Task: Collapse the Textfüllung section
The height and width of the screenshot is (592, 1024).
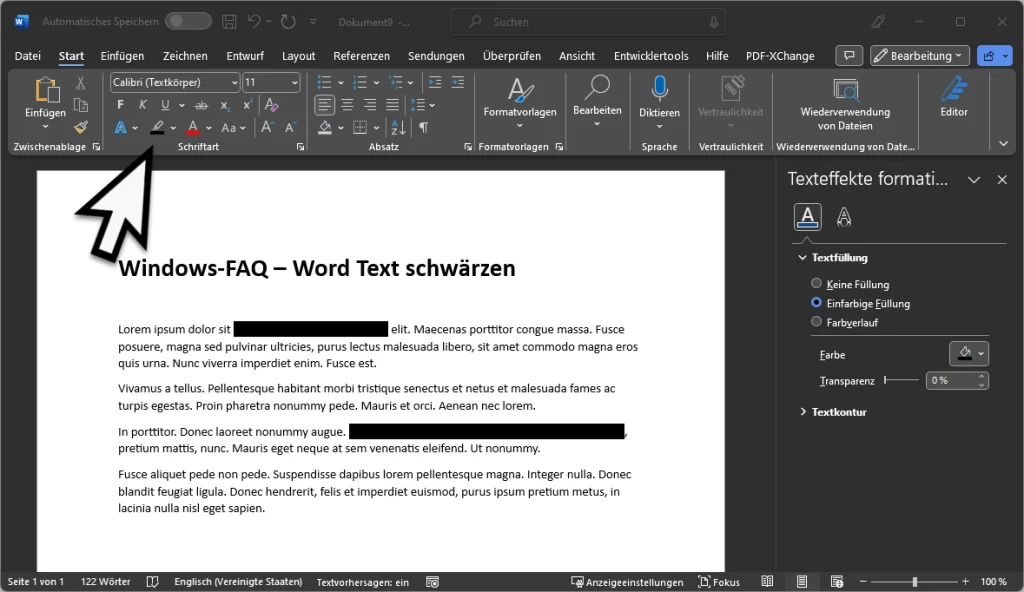Action: click(802, 257)
